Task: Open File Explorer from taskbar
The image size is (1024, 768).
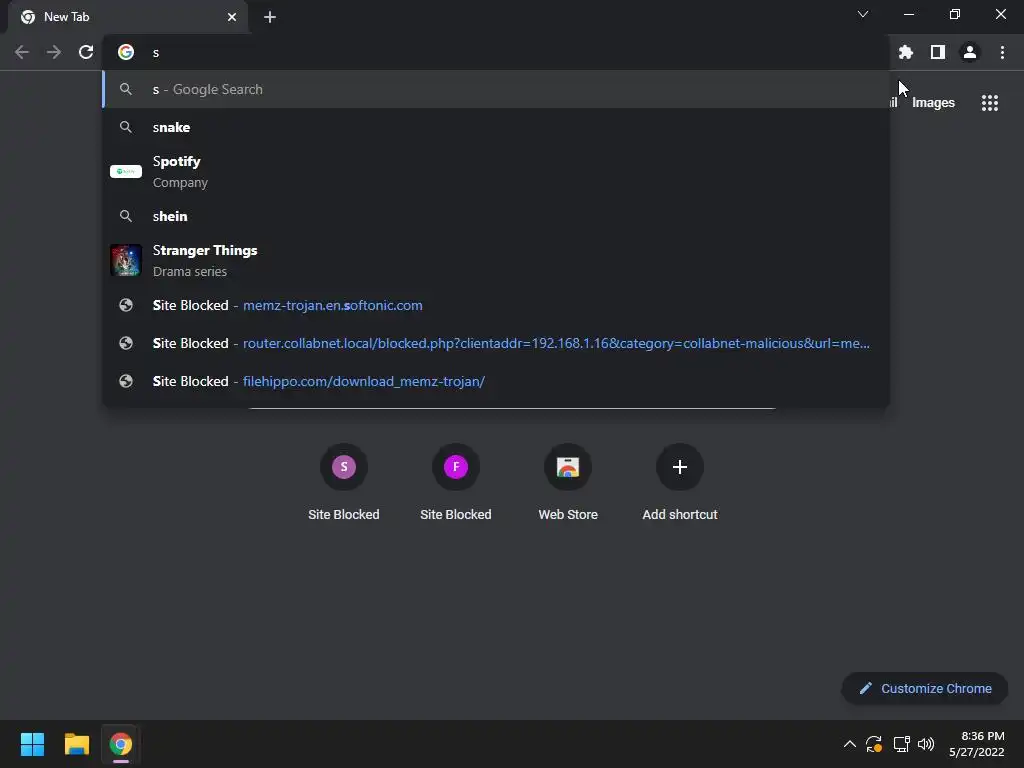Action: [76, 744]
